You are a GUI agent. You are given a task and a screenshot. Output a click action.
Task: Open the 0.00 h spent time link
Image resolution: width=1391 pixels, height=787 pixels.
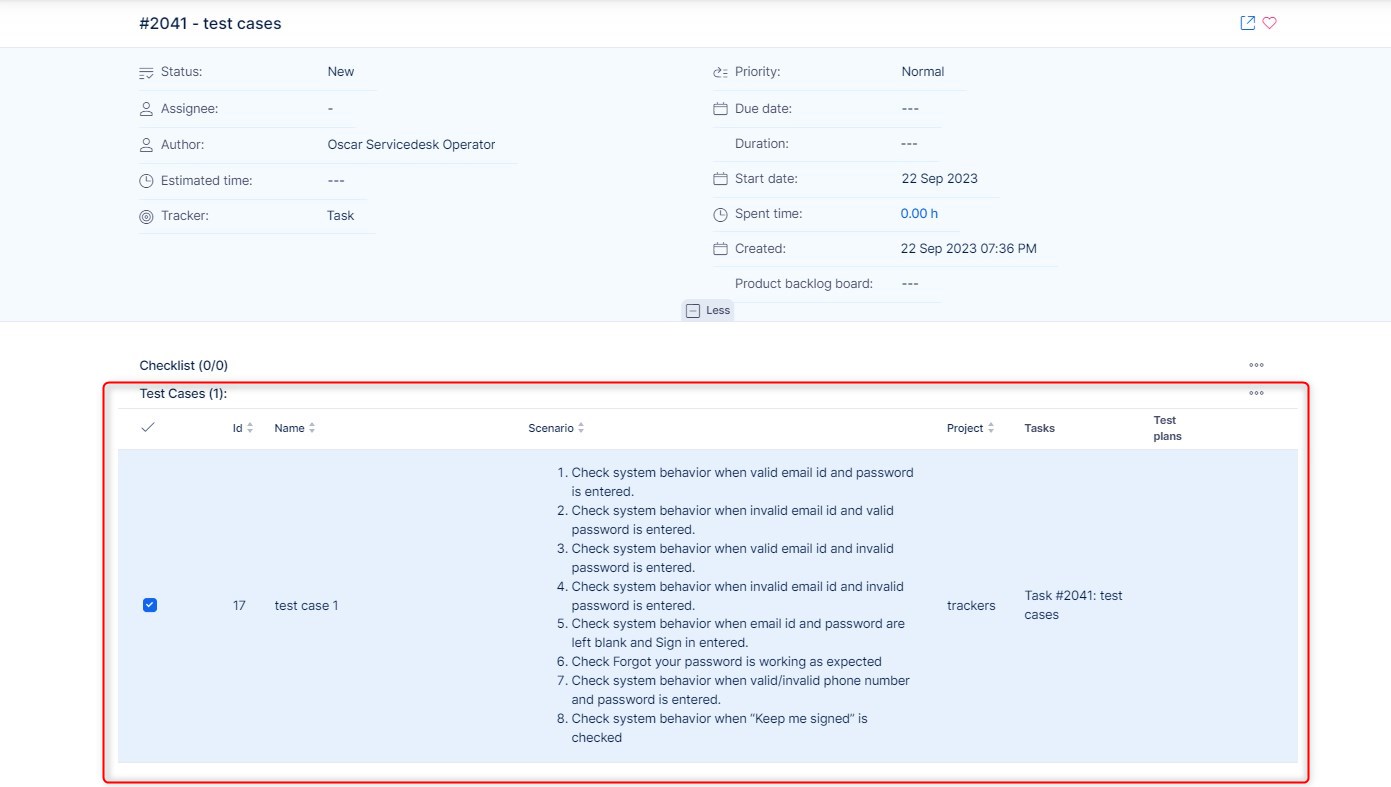(919, 214)
